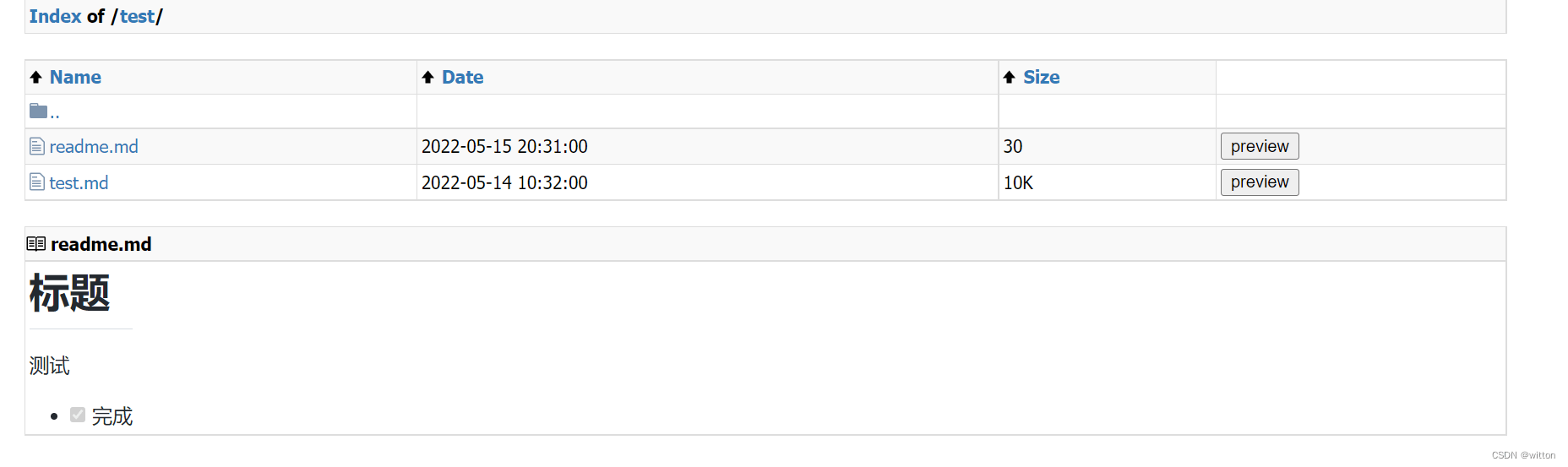This screenshot has width=1568, height=467.
Task: Click the 2022-05-15 20:31:00 date cell
Action: (x=504, y=147)
